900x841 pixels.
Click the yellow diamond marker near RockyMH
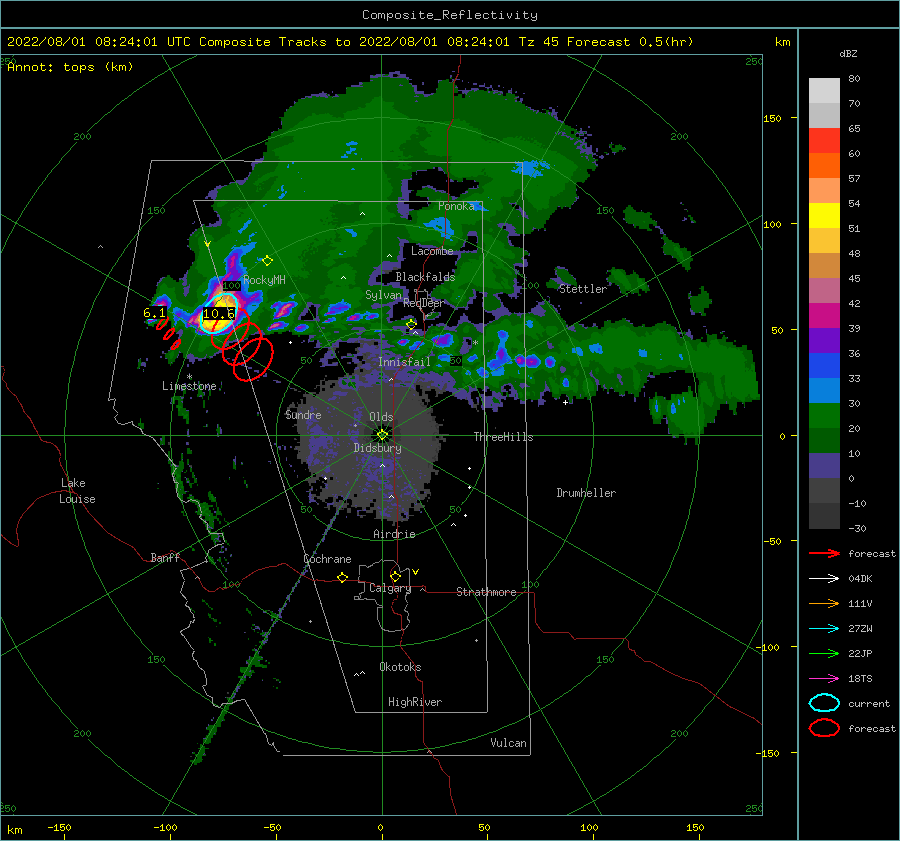(267, 261)
